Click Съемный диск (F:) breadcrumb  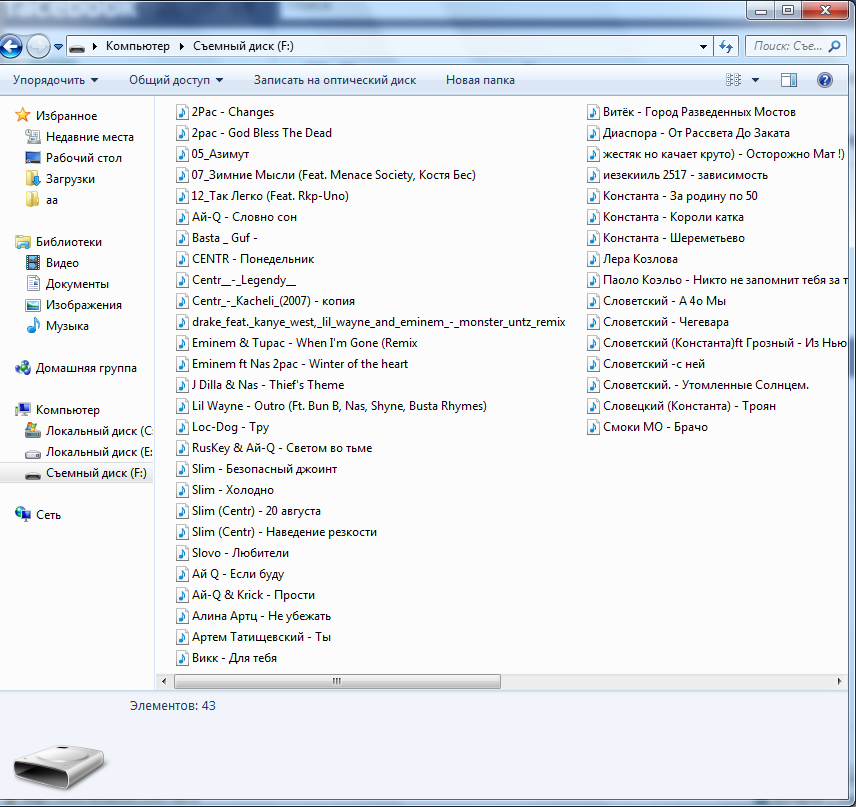click(x=243, y=46)
